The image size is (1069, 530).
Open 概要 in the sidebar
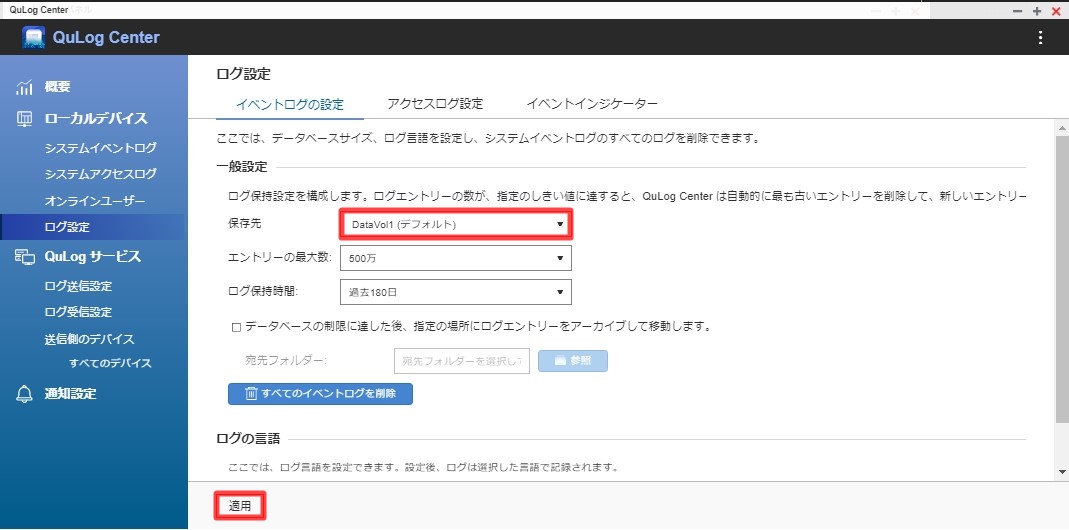(x=57, y=87)
